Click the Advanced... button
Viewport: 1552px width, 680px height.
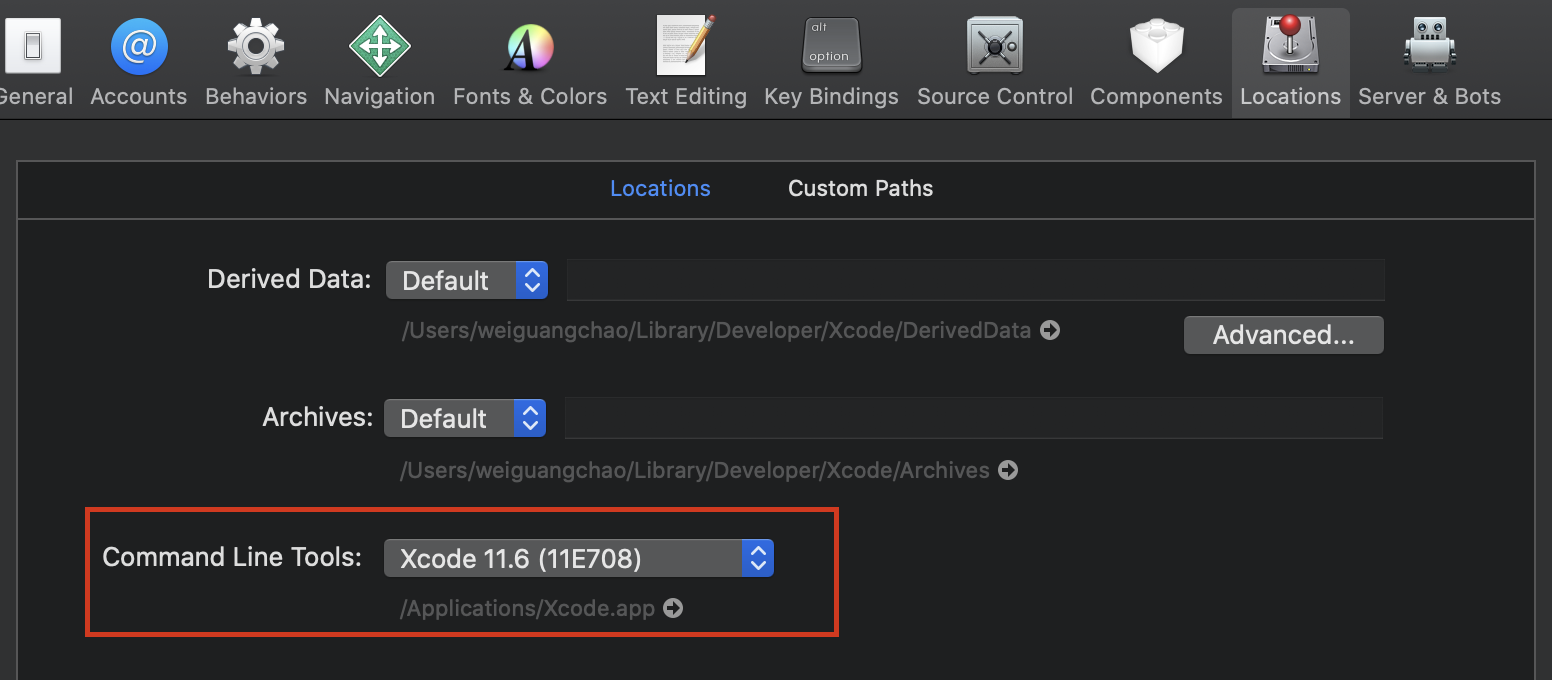coord(1283,335)
